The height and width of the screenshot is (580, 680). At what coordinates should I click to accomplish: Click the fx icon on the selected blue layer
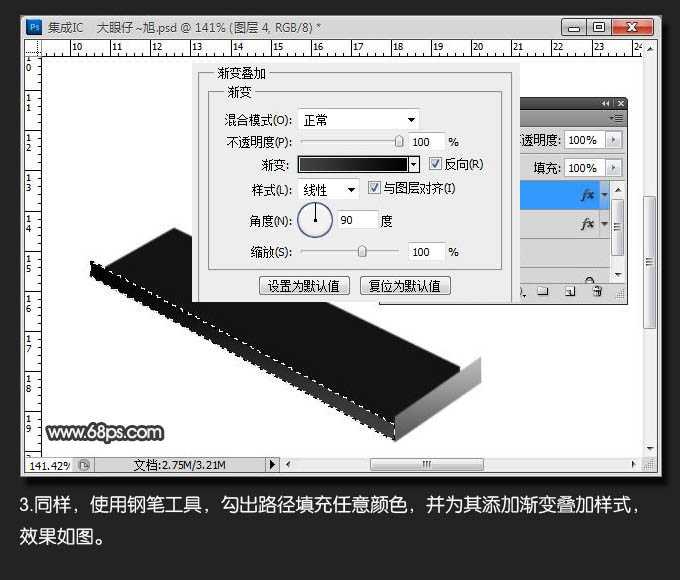[x=587, y=195]
